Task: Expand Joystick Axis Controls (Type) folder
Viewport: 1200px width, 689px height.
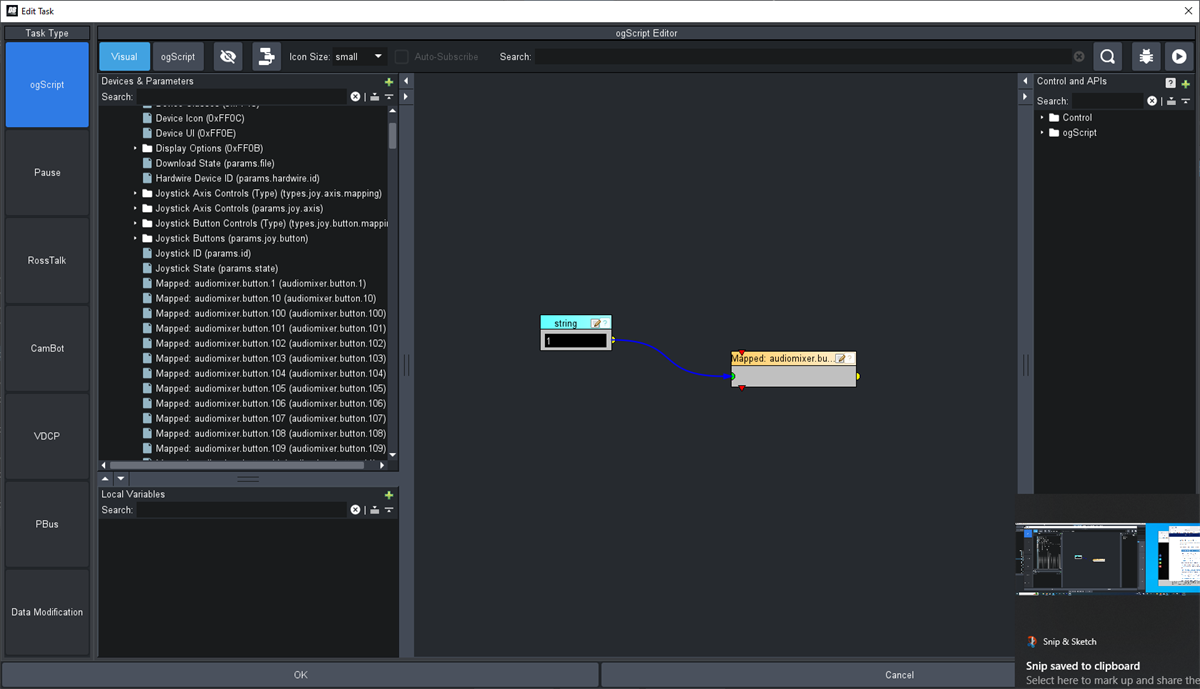Action: click(x=135, y=193)
